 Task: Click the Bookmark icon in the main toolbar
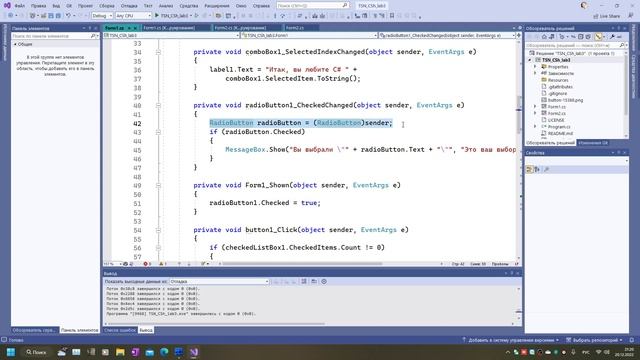pyautogui.click(x=392, y=16)
